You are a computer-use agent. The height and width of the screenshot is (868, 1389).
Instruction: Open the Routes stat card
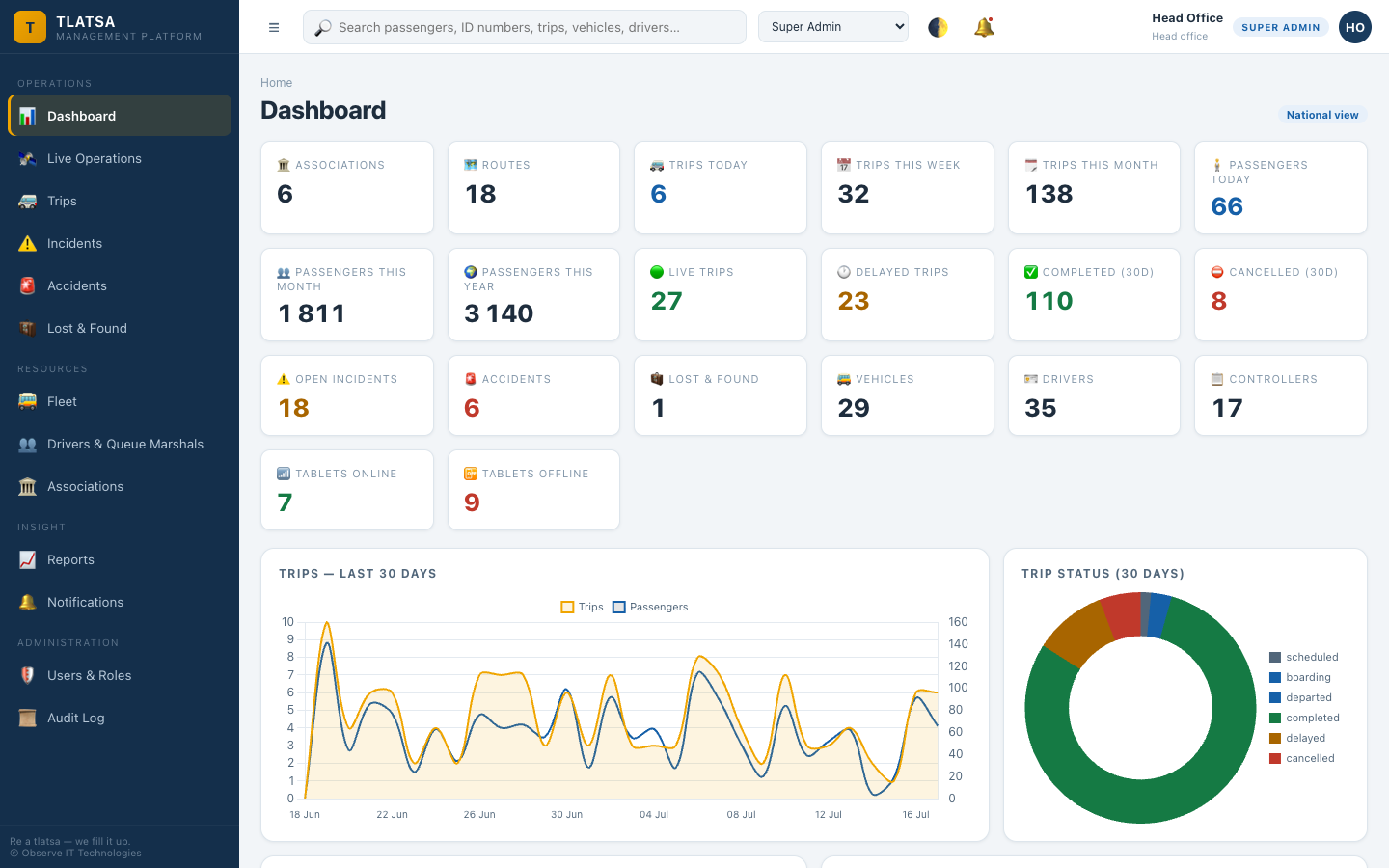pyautogui.click(x=533, y=187)
